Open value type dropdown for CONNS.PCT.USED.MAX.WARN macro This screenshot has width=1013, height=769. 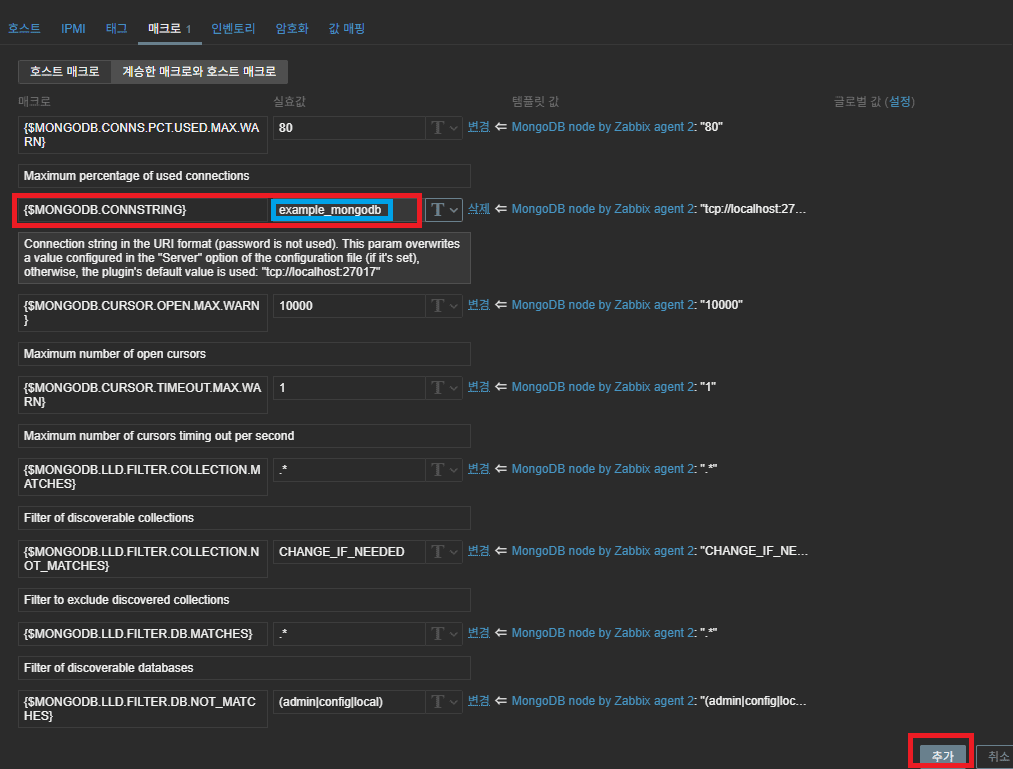coord(443,127)
